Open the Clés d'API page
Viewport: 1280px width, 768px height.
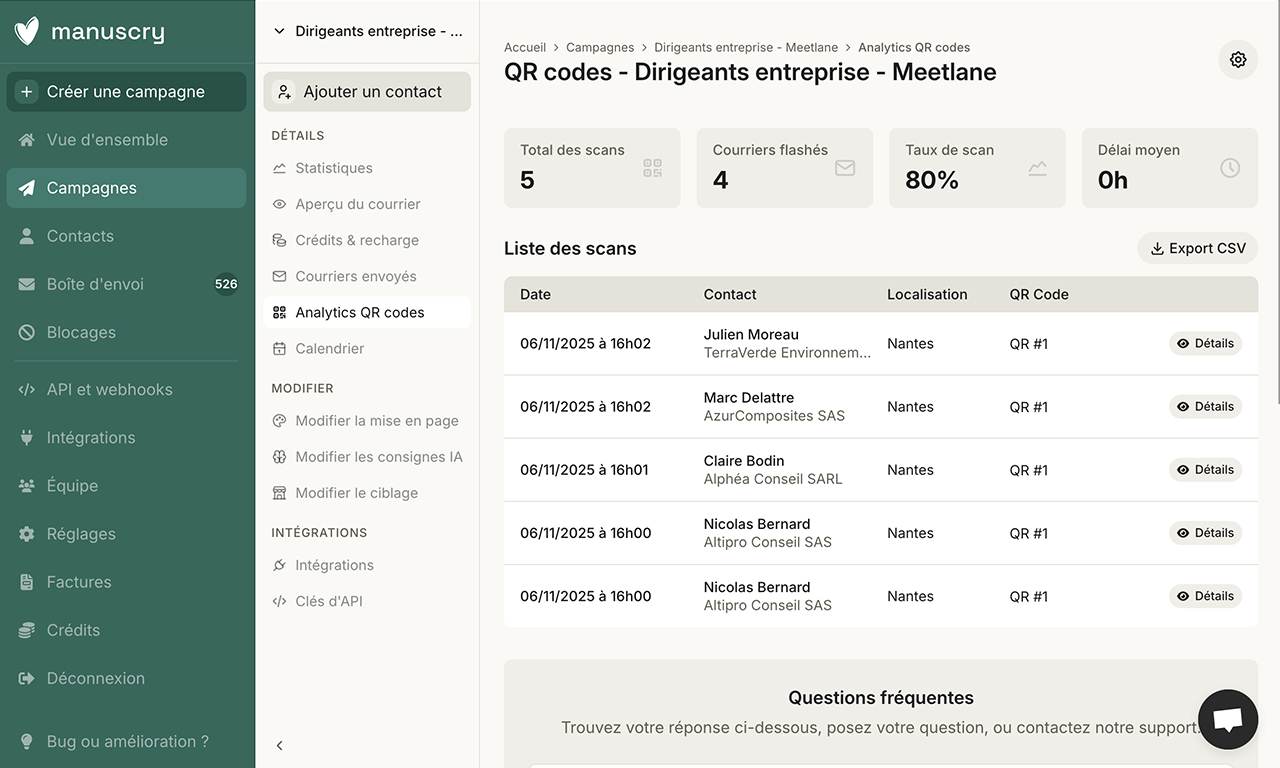[327, 600]
